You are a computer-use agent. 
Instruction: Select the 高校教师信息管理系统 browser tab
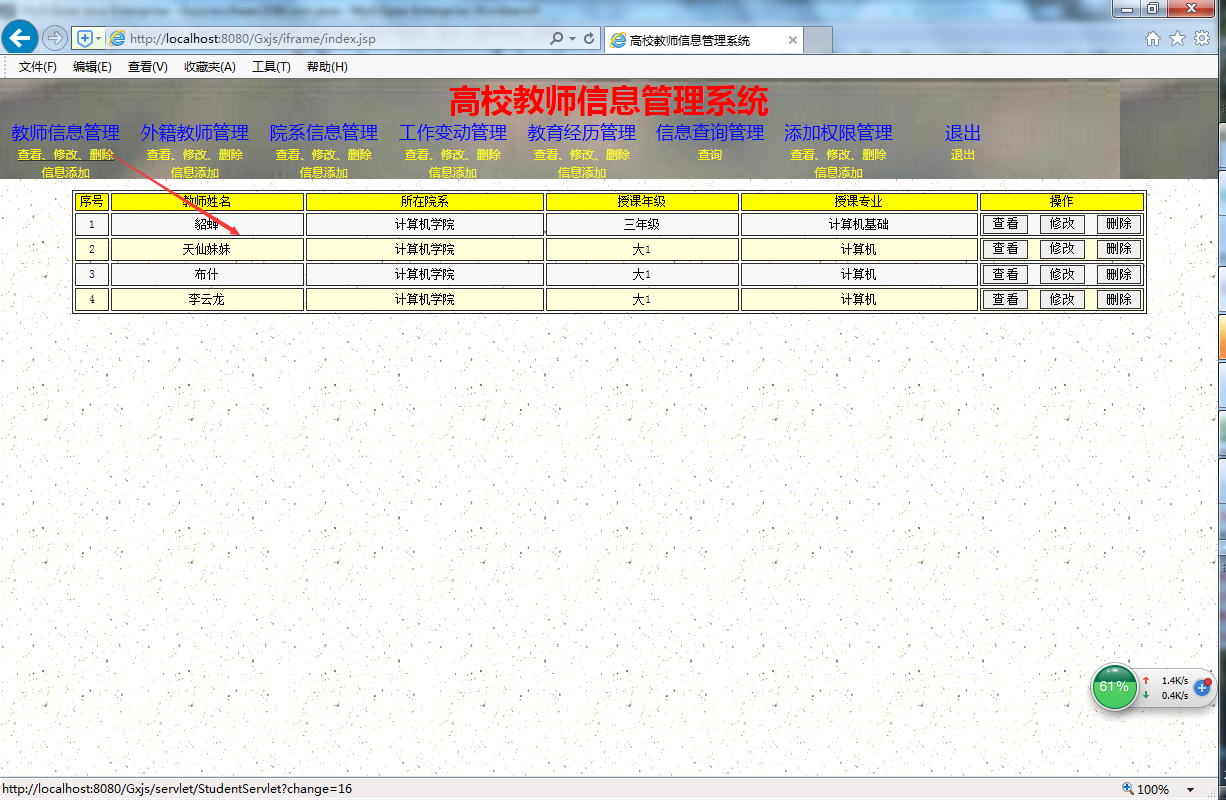(x=704, y=41)
